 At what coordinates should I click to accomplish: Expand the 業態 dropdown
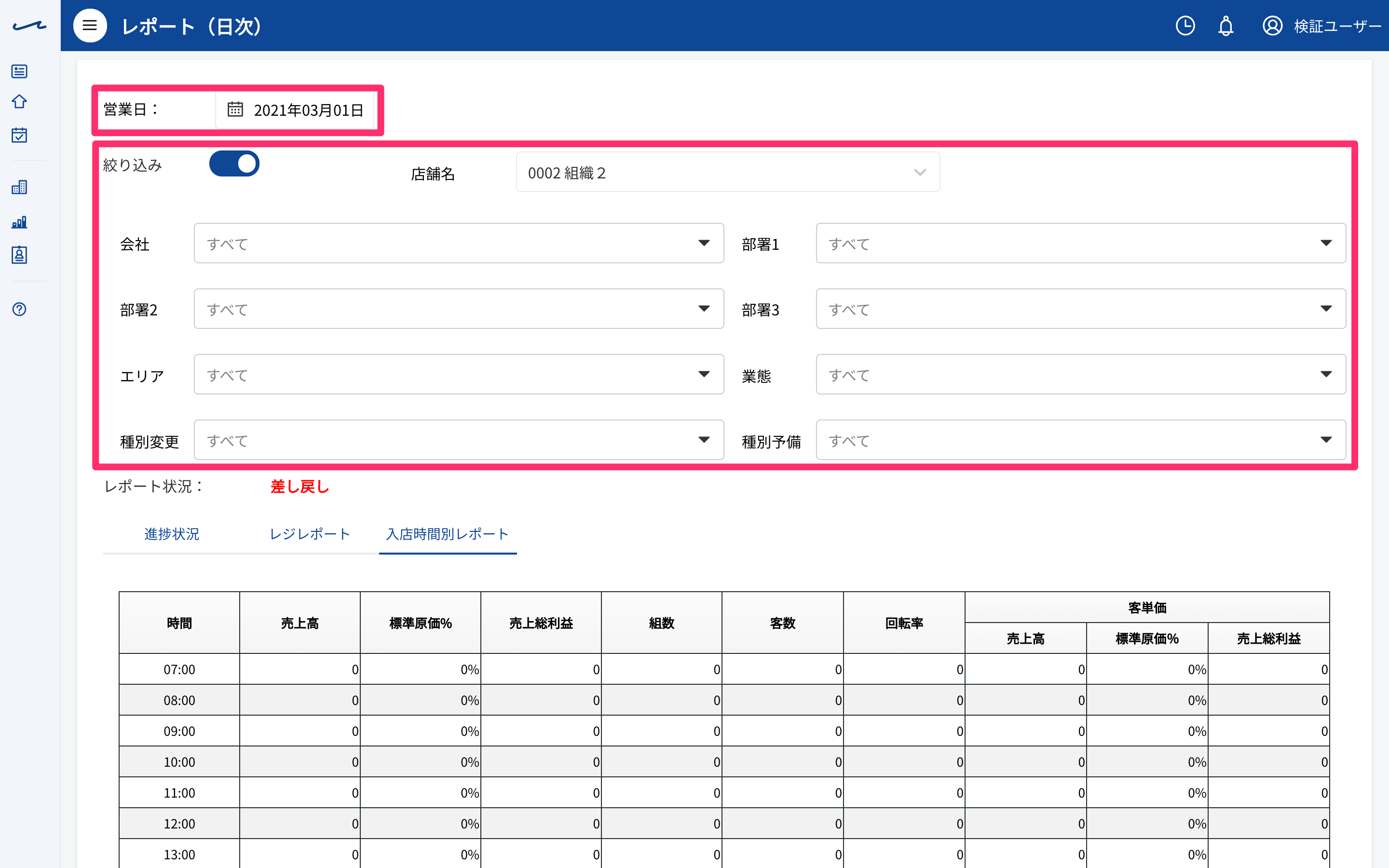pos(1081,374)
